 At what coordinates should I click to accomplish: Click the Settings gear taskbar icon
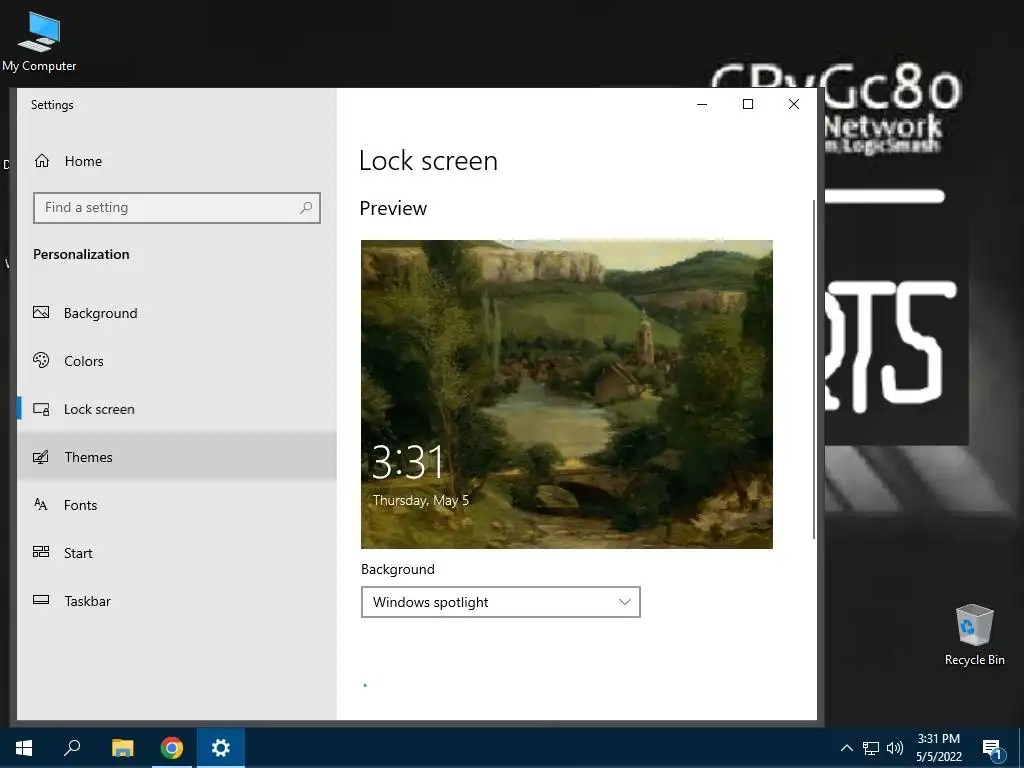point(221,748)
